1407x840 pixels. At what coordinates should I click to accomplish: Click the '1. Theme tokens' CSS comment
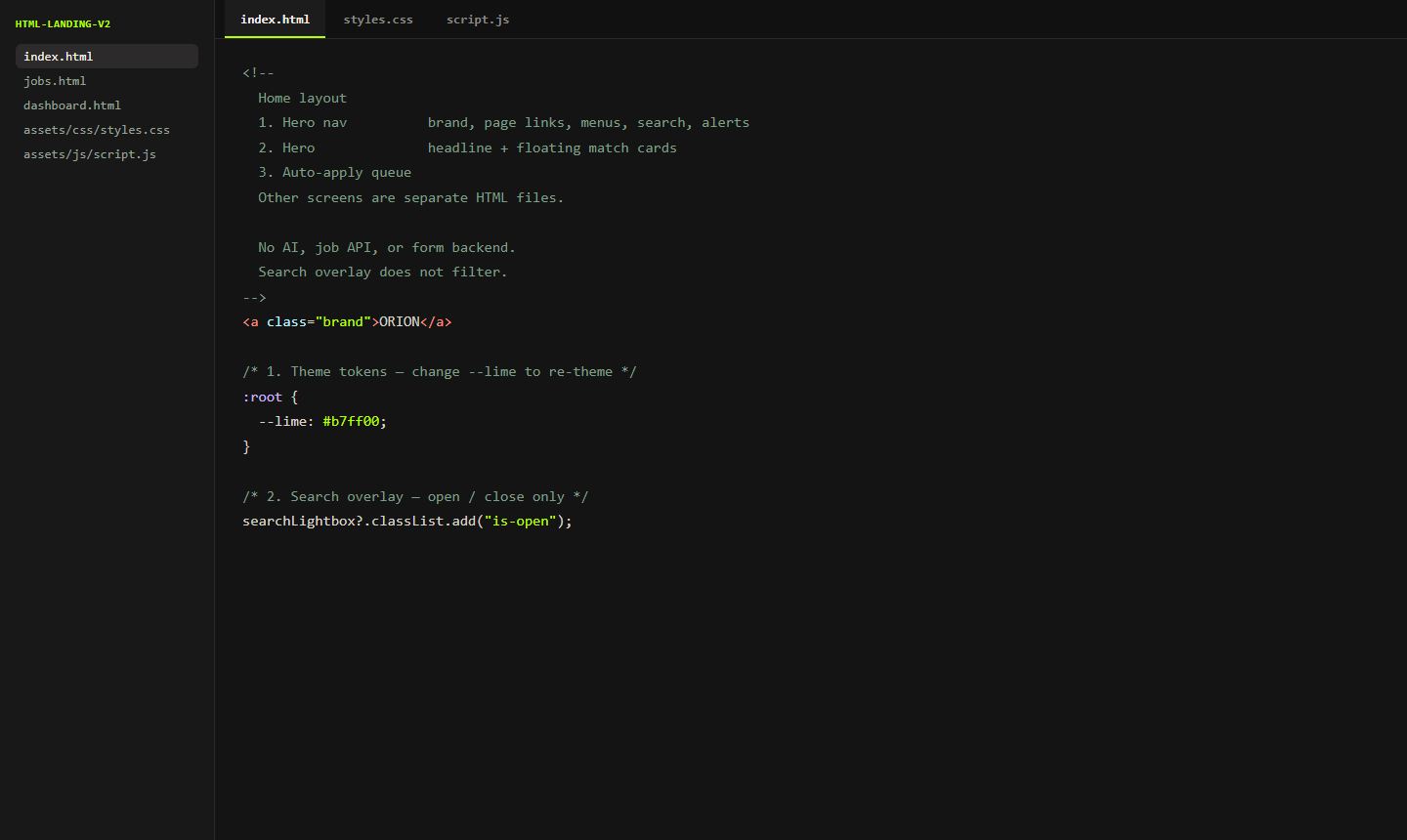(440, 371)
